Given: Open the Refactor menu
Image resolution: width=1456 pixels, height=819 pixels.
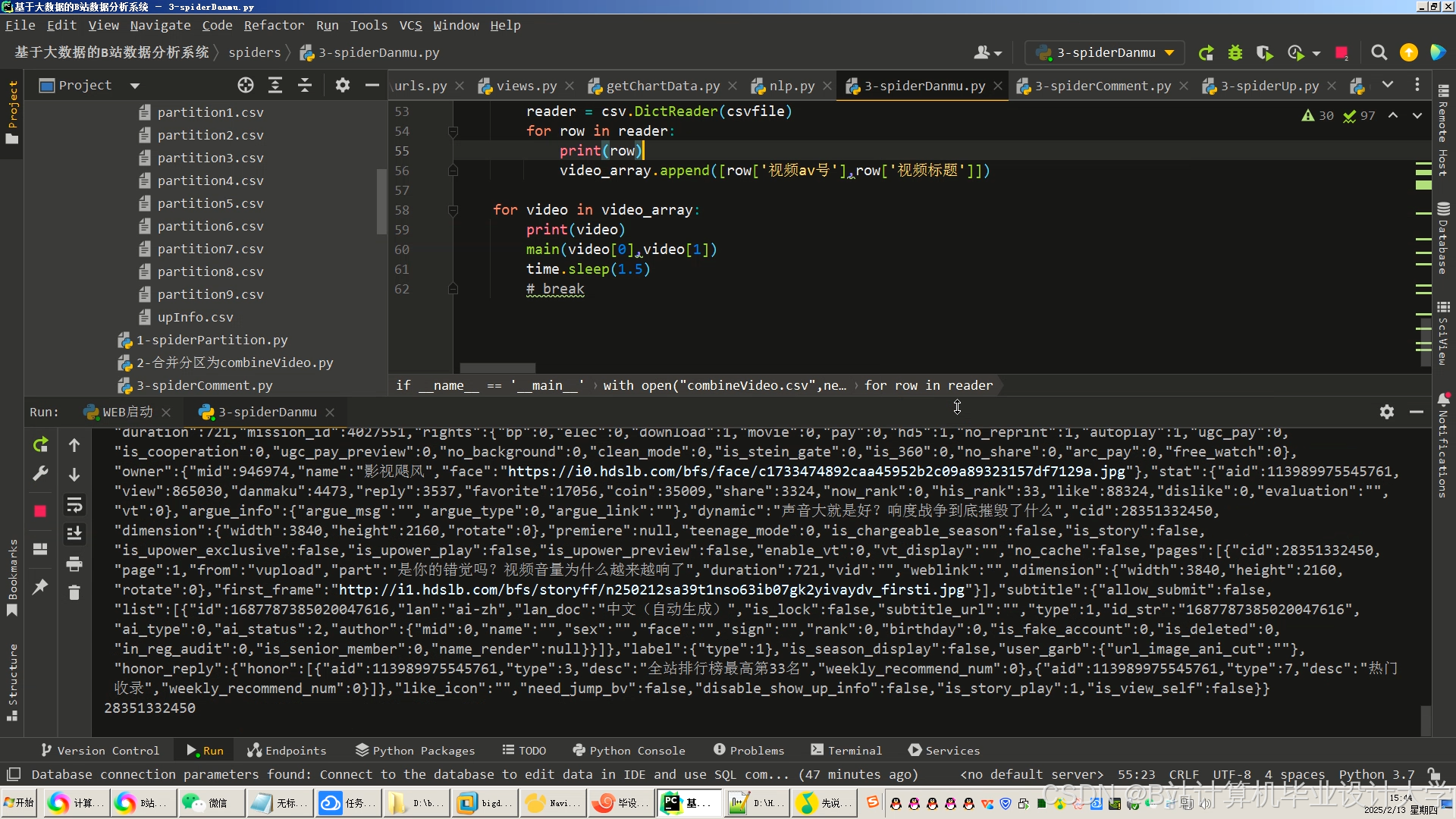Looking at the screenshot, I should pos(273,25).
